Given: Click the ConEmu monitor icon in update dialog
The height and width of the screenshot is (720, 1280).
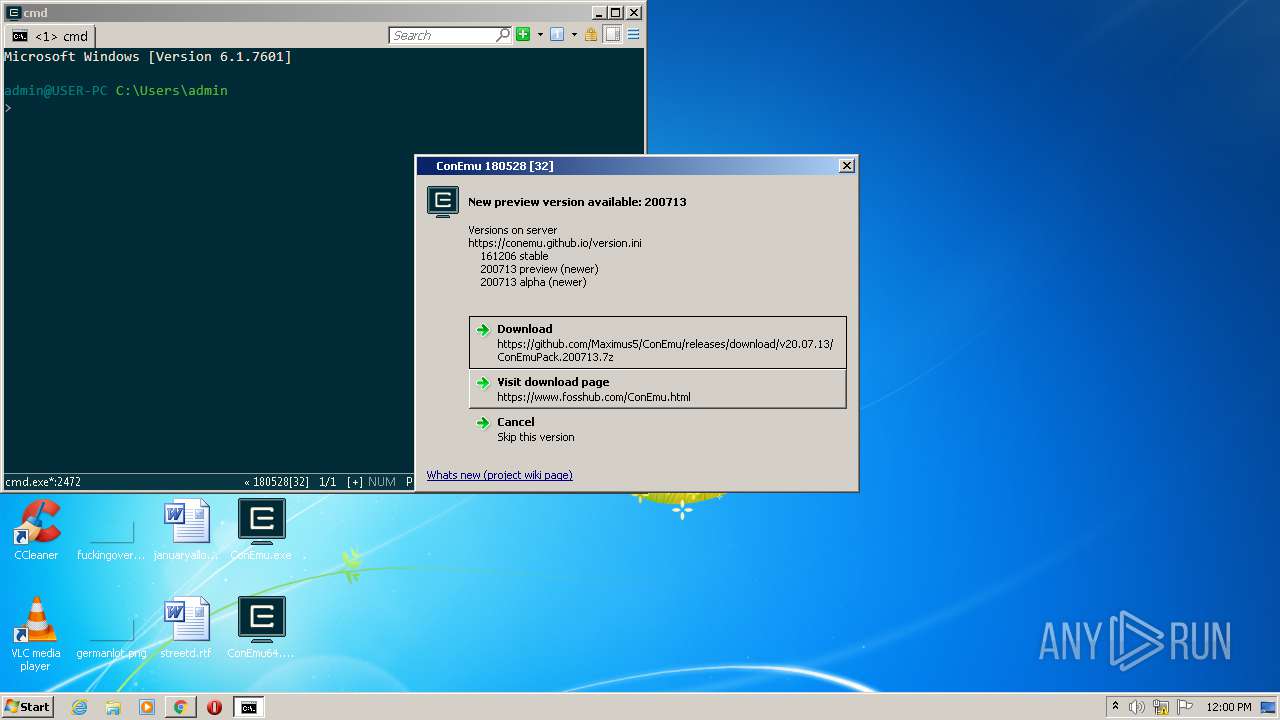Looking at the screenshot, I should [443, 202].
